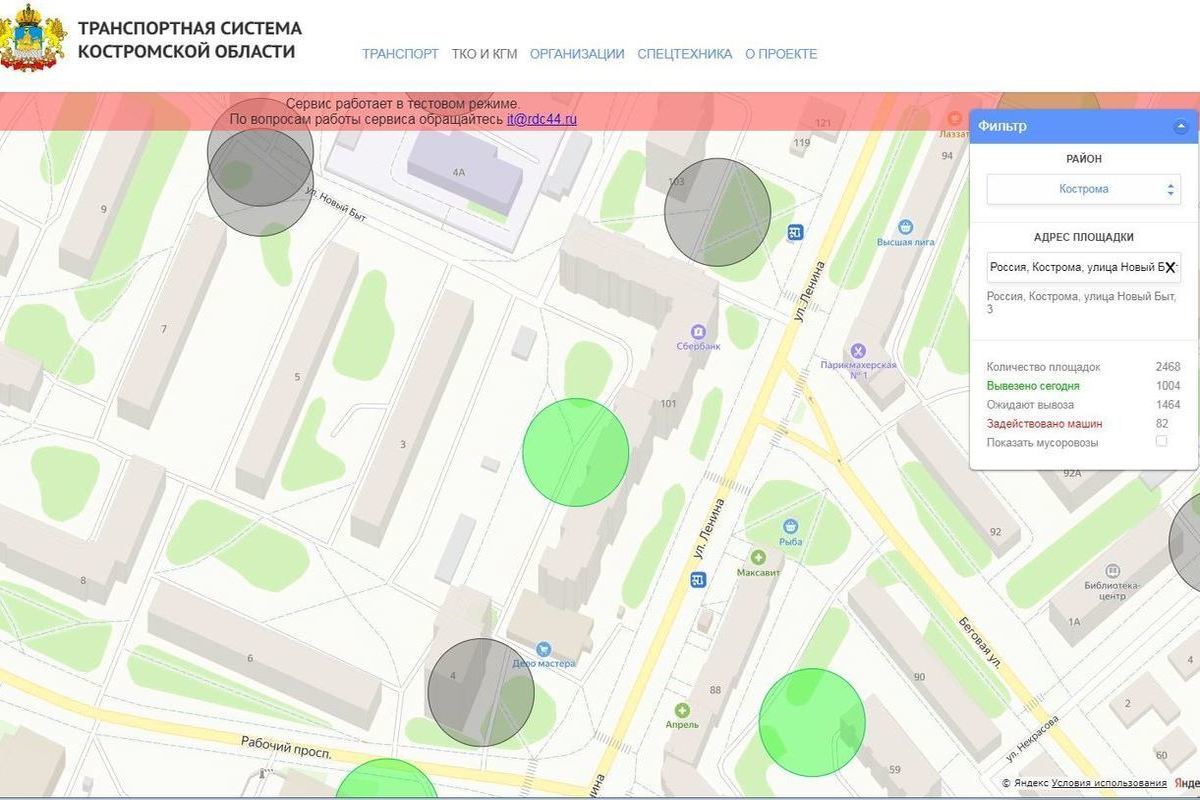This screenshot has height=800, width=1200.
Task: Click the it@rdc44.ru email link
Action: (542, 120)
